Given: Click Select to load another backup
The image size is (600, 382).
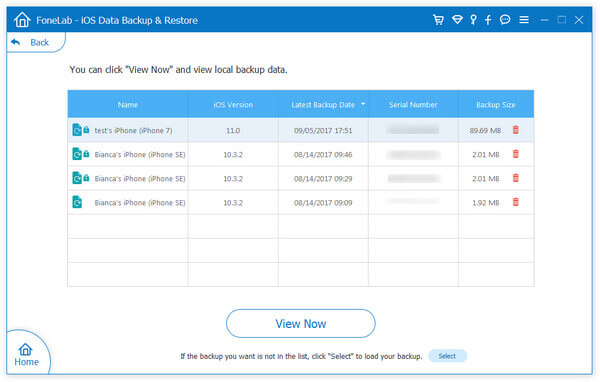Looking at the screenshot, I should pos(447,356).
